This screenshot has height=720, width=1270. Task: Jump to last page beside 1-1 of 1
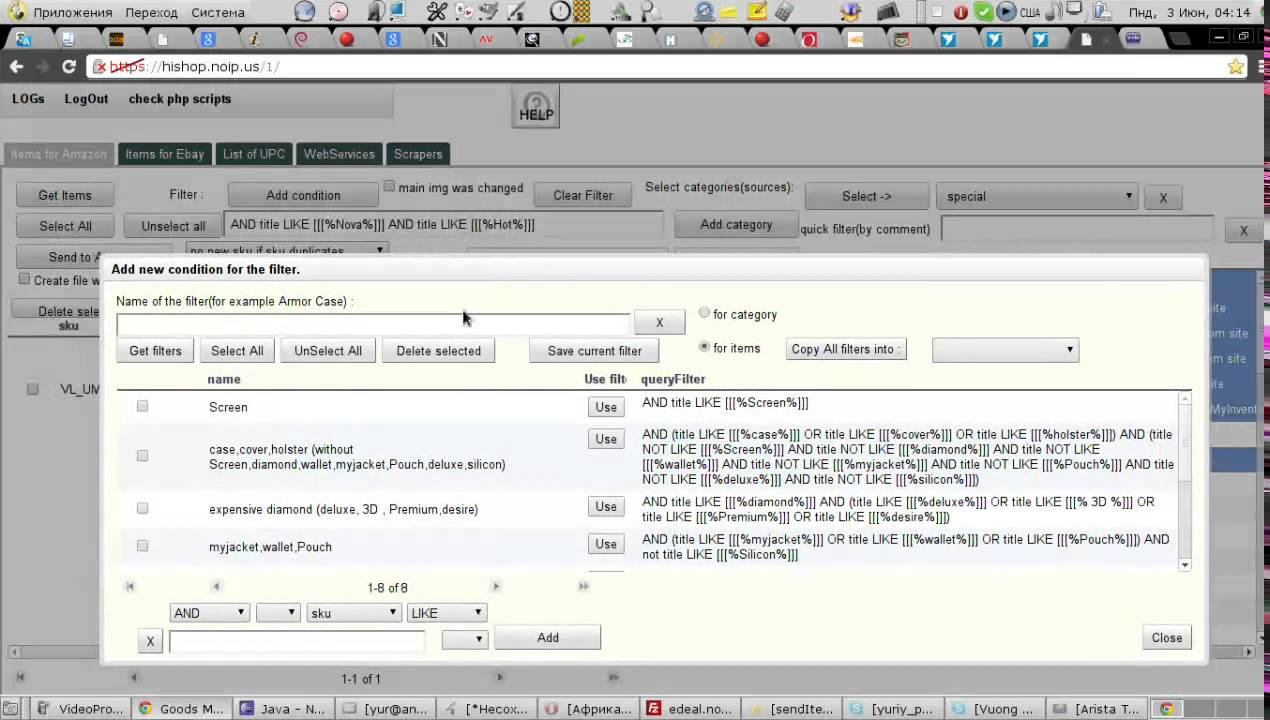(x=613, y=678)
